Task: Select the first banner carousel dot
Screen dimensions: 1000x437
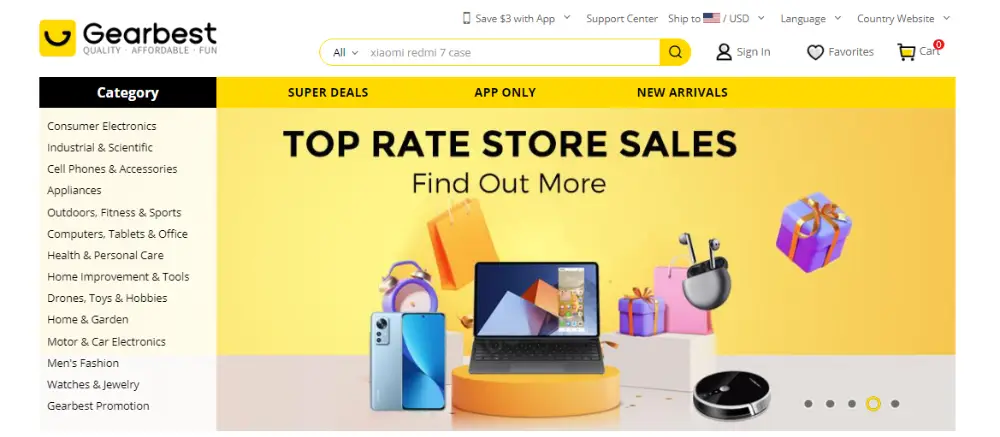Action: [x=808, y=404]
